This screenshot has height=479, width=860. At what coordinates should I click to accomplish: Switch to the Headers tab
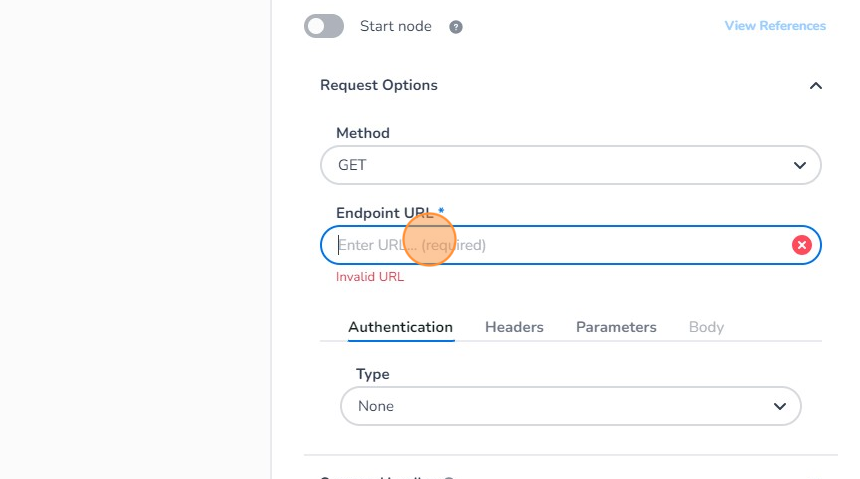514,327
